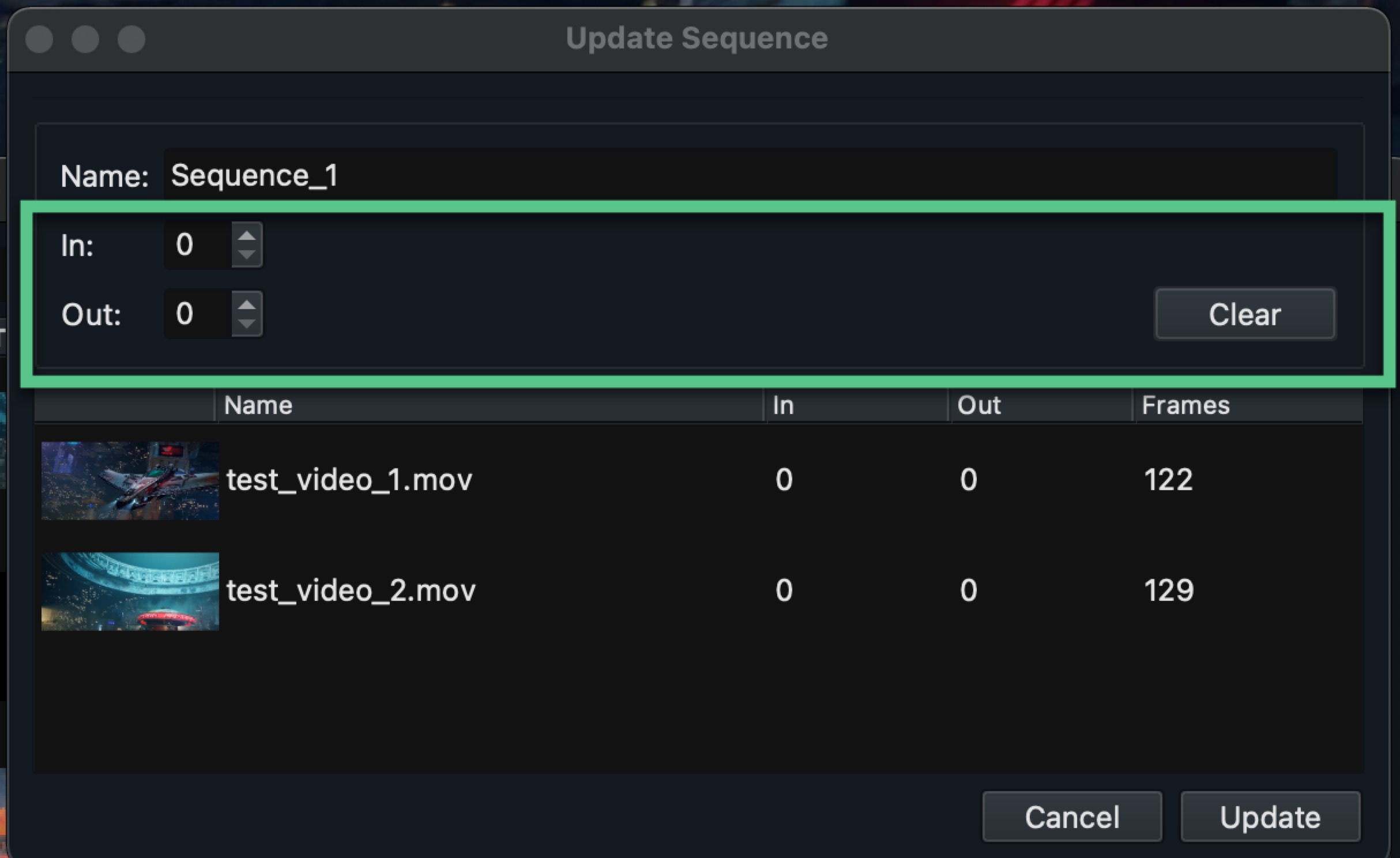Select the test_video_1.mov row label
This screenshot has height=858, width=1400.
point(349,480)
